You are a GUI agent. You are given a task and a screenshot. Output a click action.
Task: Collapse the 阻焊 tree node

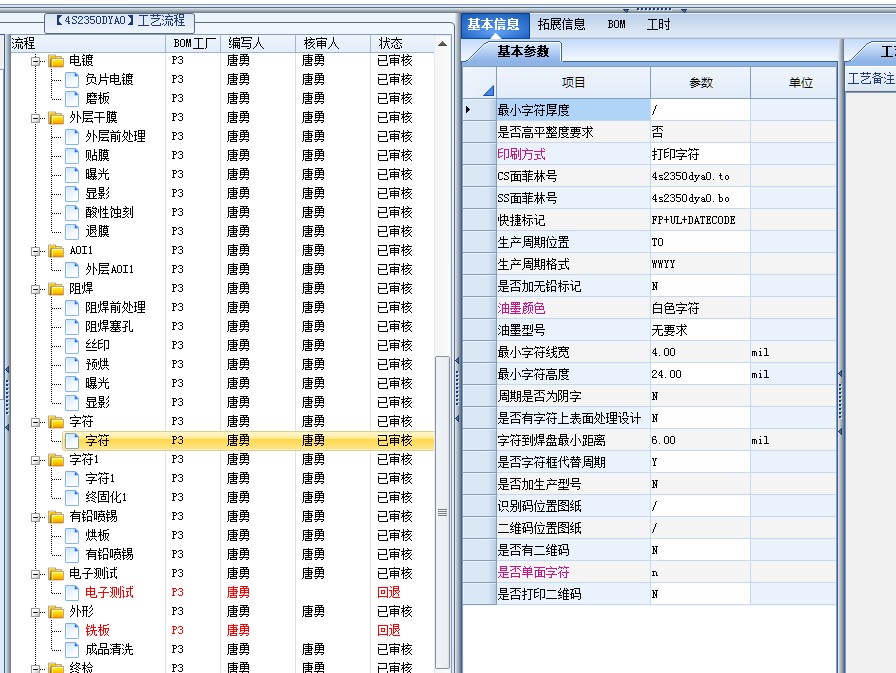(x=35, y=289)
